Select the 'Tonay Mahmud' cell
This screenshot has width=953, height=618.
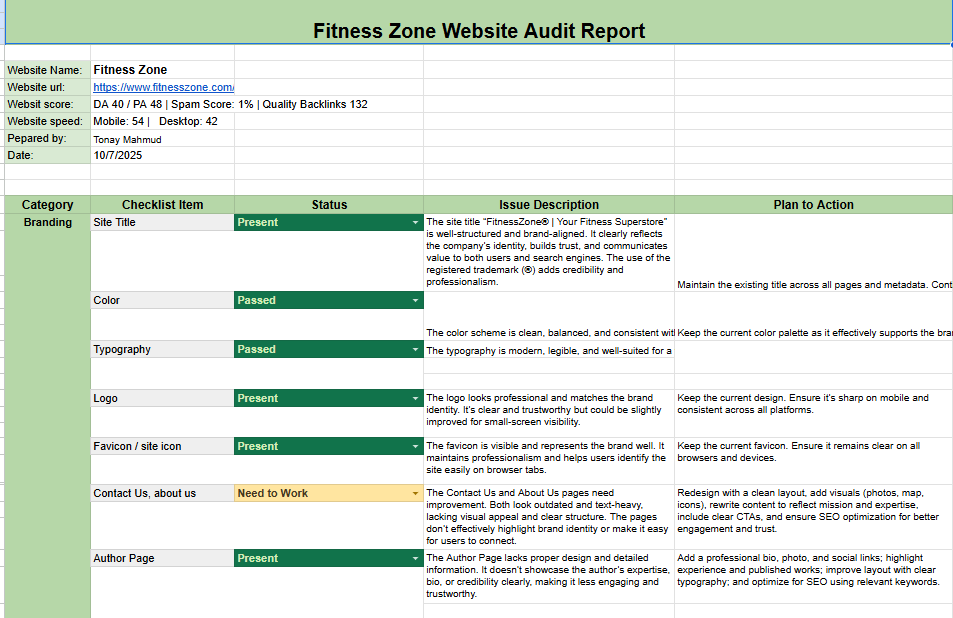click(x=127, y=140)
